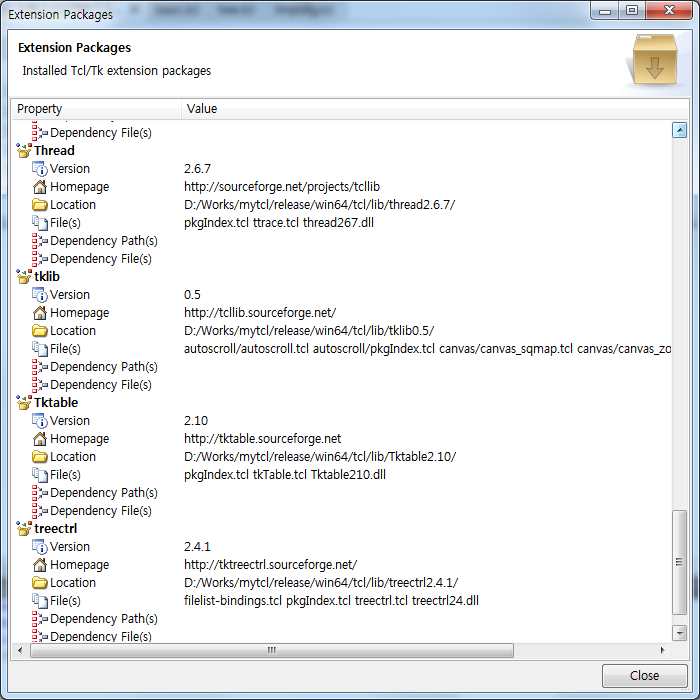Click Thread version value 2.6.7
Image resolution: width=700 pixels, height=700 pixels.
tap(197, 169)
